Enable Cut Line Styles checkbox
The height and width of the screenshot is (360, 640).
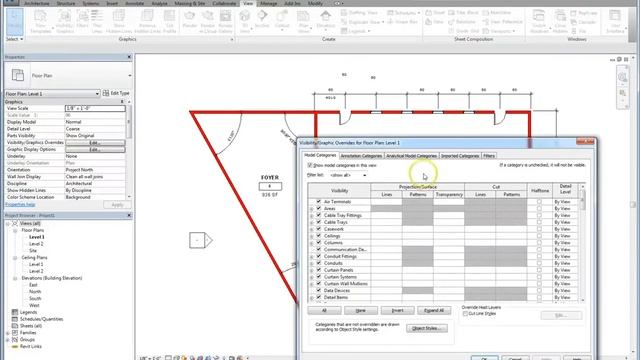(x=465, y=313)
